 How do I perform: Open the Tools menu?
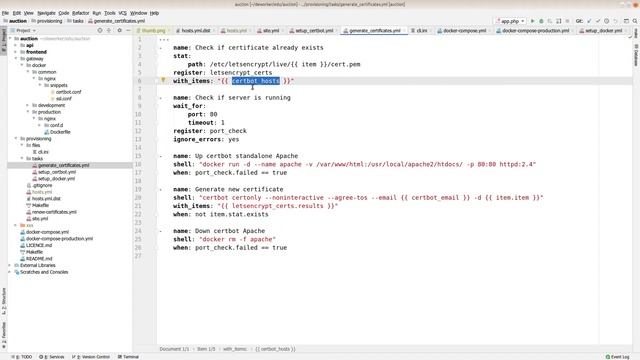[x=109, y=13]
